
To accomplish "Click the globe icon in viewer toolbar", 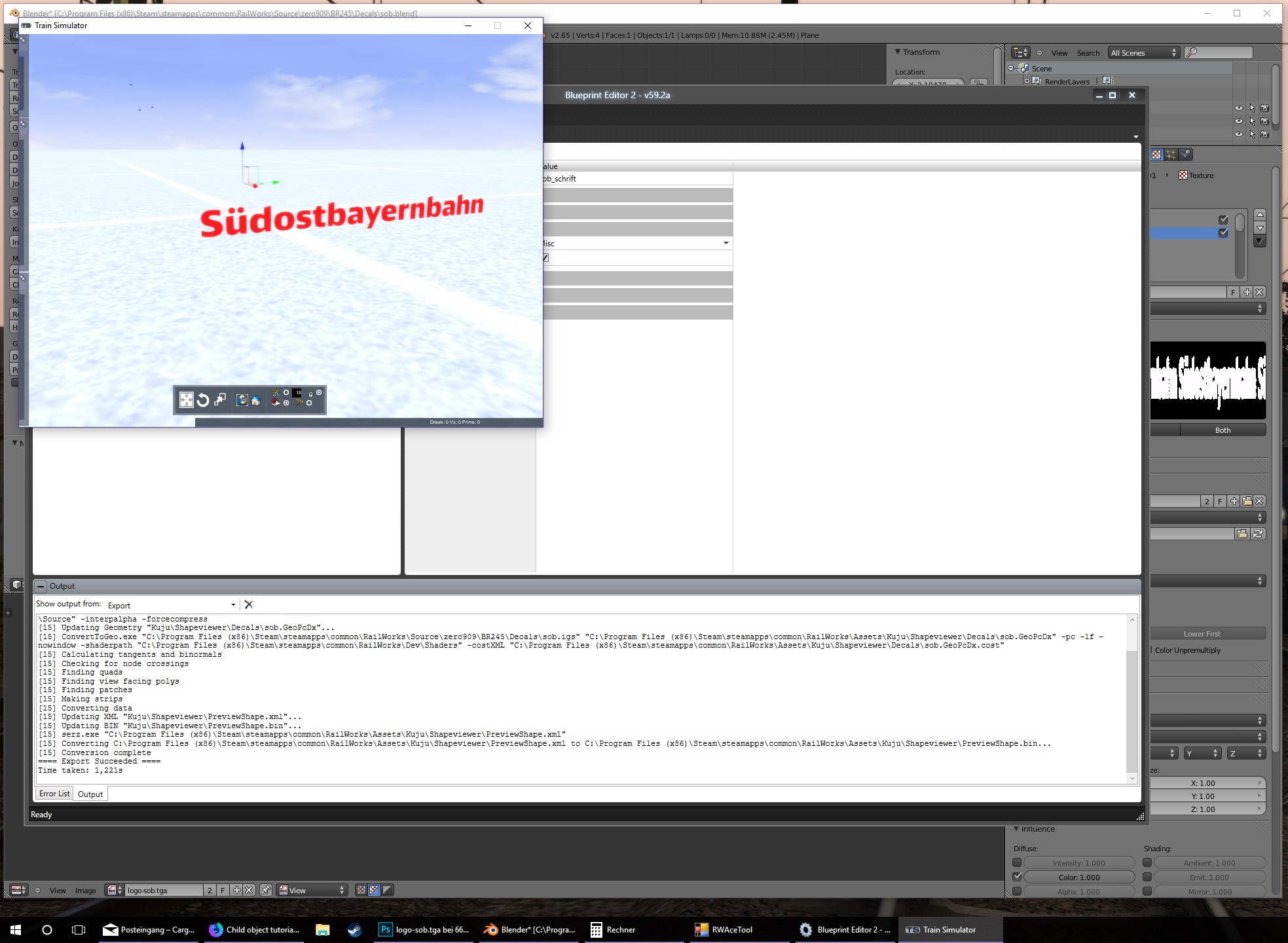I will click(x=242, y=400).
